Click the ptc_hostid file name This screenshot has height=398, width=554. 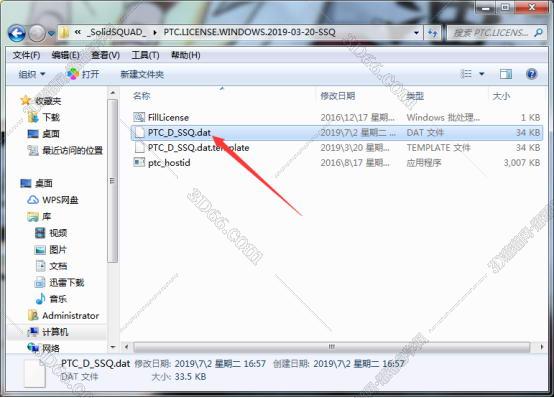(169, 163)
